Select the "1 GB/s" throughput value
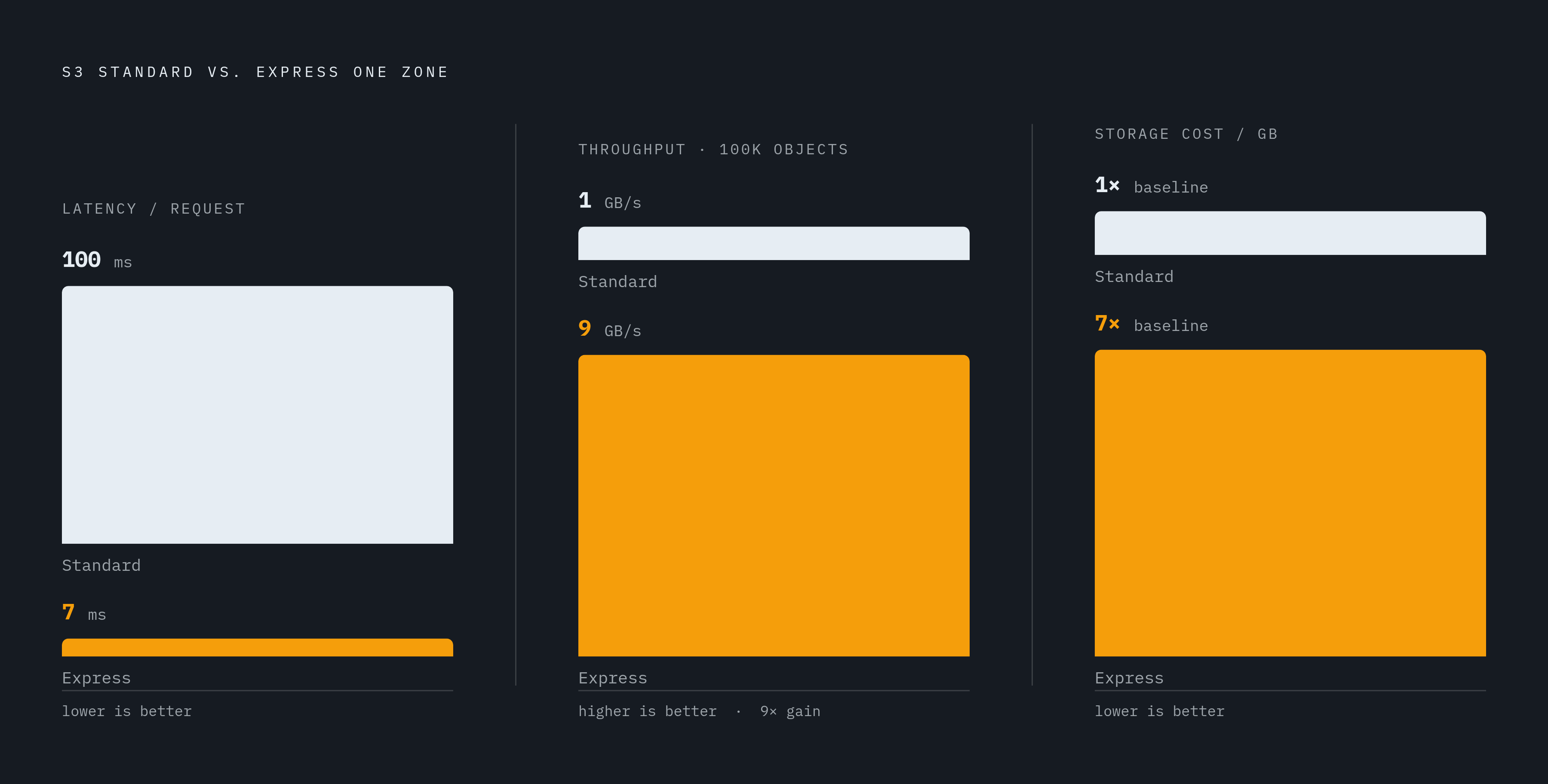 (x=610, y=201)
